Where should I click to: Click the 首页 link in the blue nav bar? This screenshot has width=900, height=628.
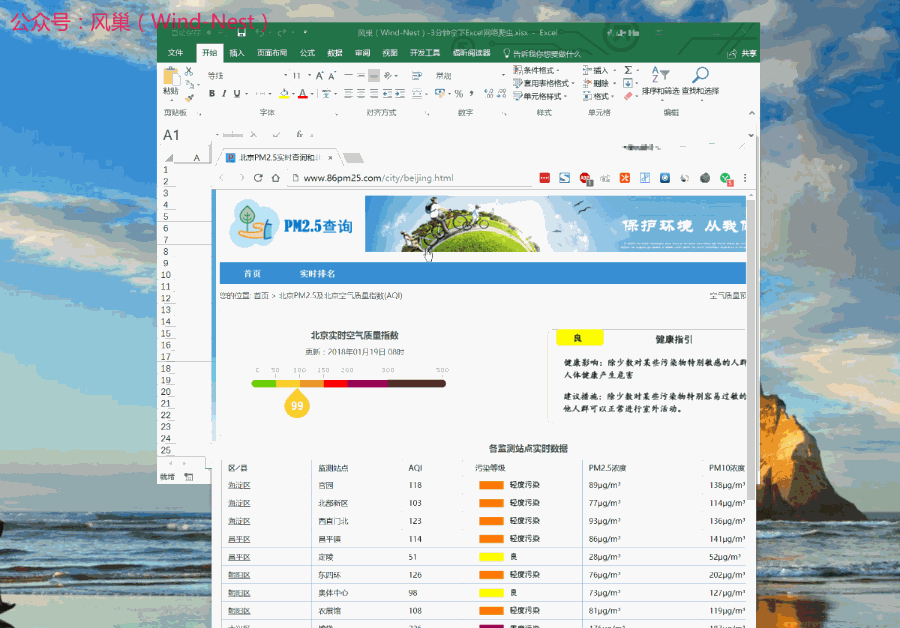point(252,274)
